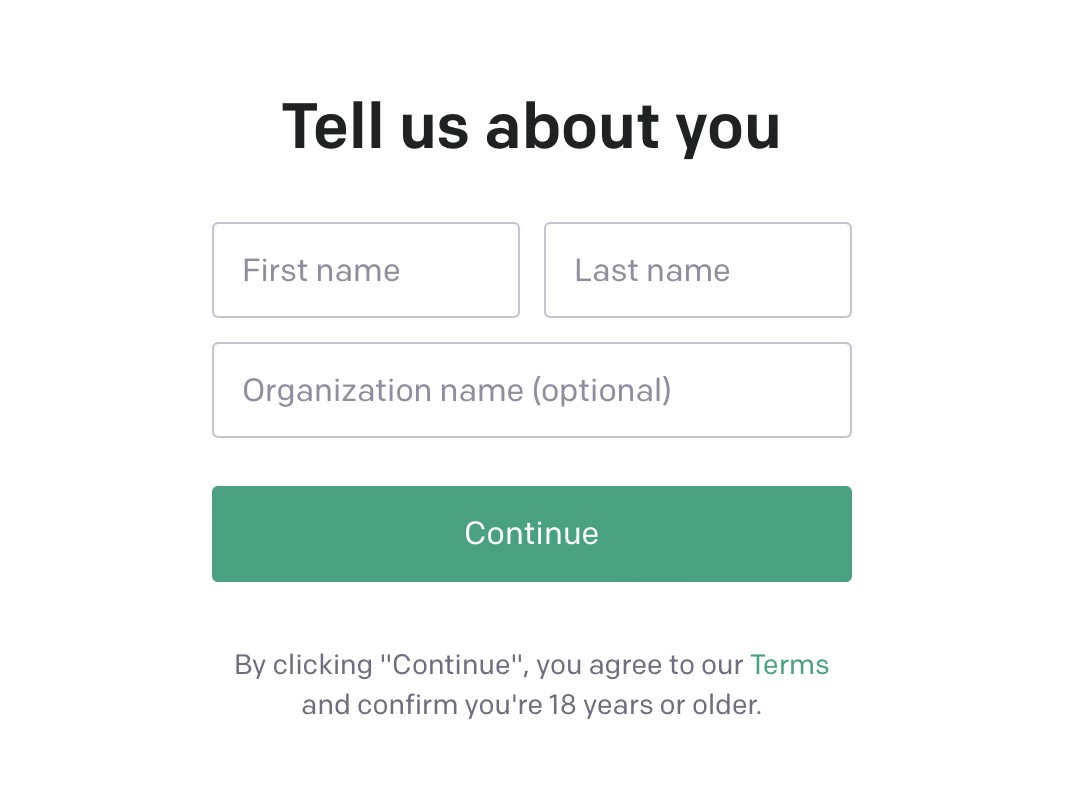Click the First name input field
Image resolution: width=1076 pixels, height=804 pixels.
pos(365,270)
